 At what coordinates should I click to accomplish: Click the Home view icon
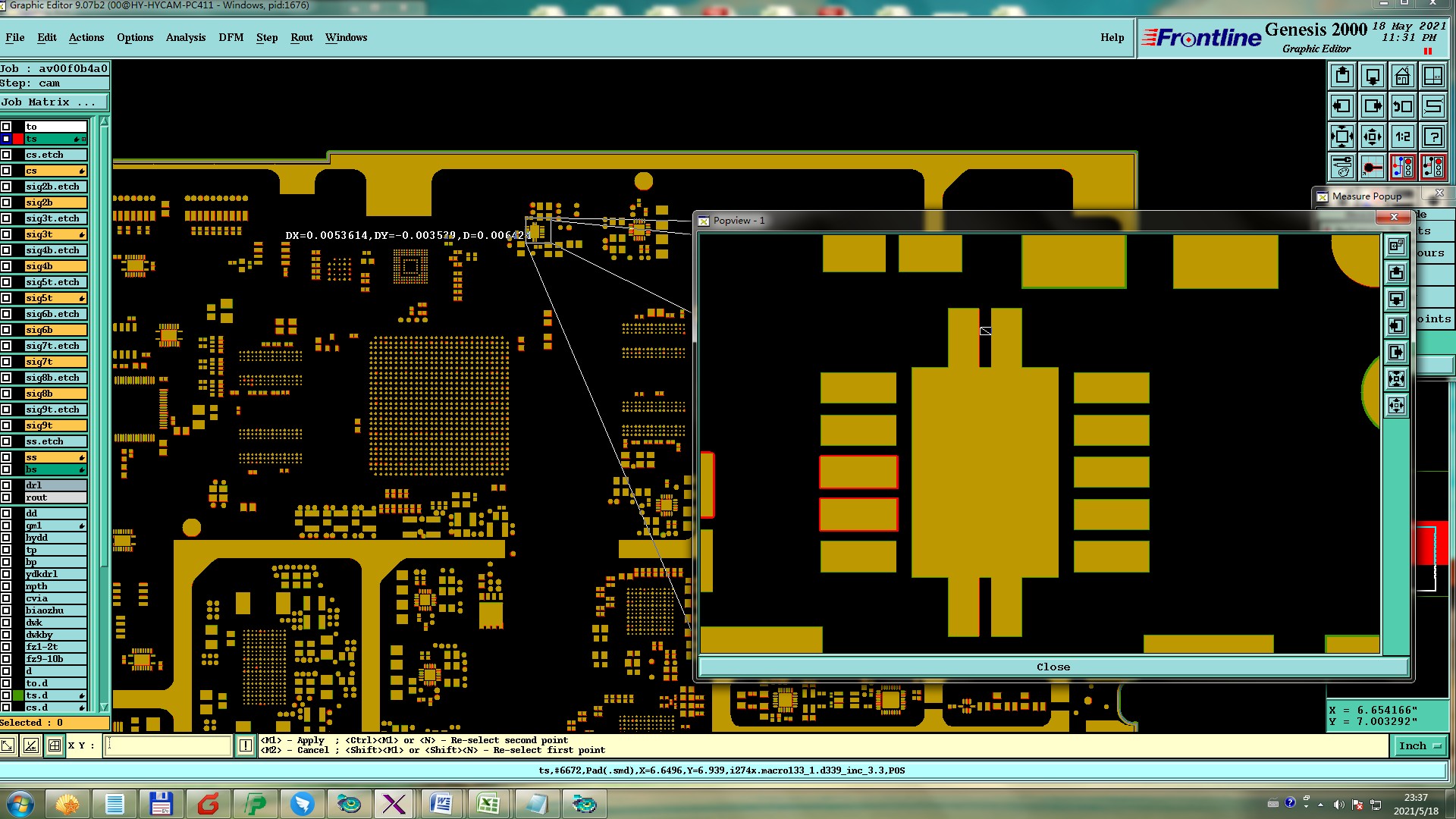(1402, 76)
